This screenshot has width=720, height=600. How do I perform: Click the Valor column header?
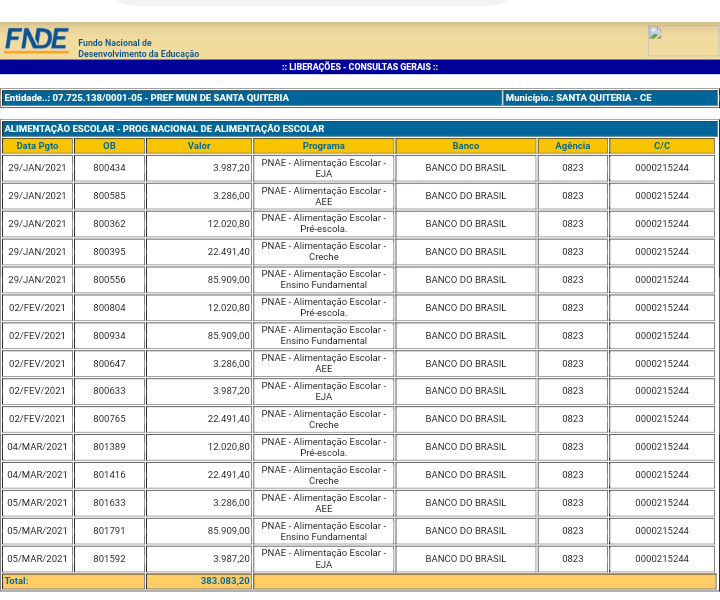(x=199, y=146)
